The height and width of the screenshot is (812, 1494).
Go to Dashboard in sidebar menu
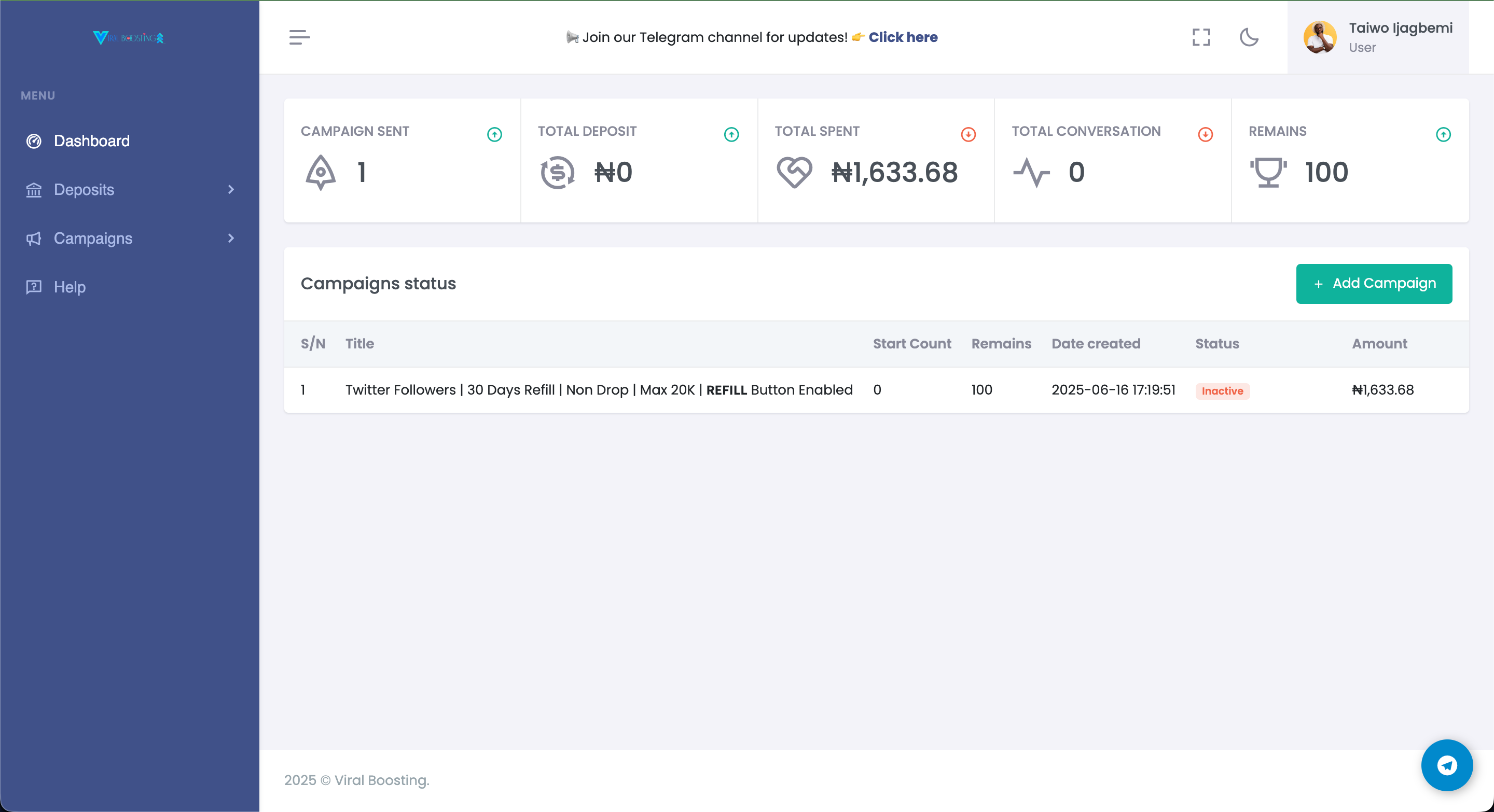tap(92, 141)
